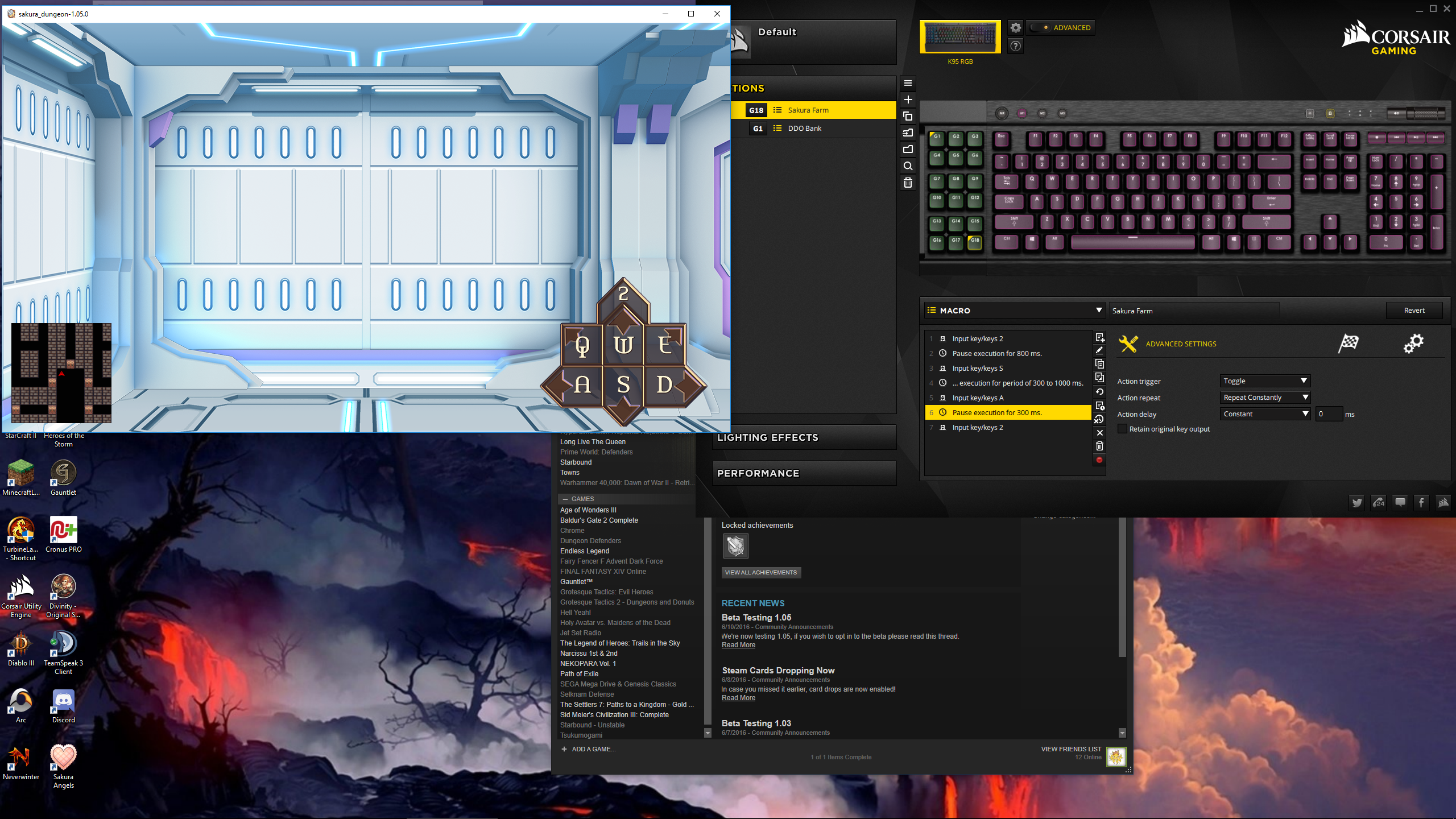Record a new macro with the red record button
The width and height of the screenshot is (1456, 819).
[x=1099, y=460]
